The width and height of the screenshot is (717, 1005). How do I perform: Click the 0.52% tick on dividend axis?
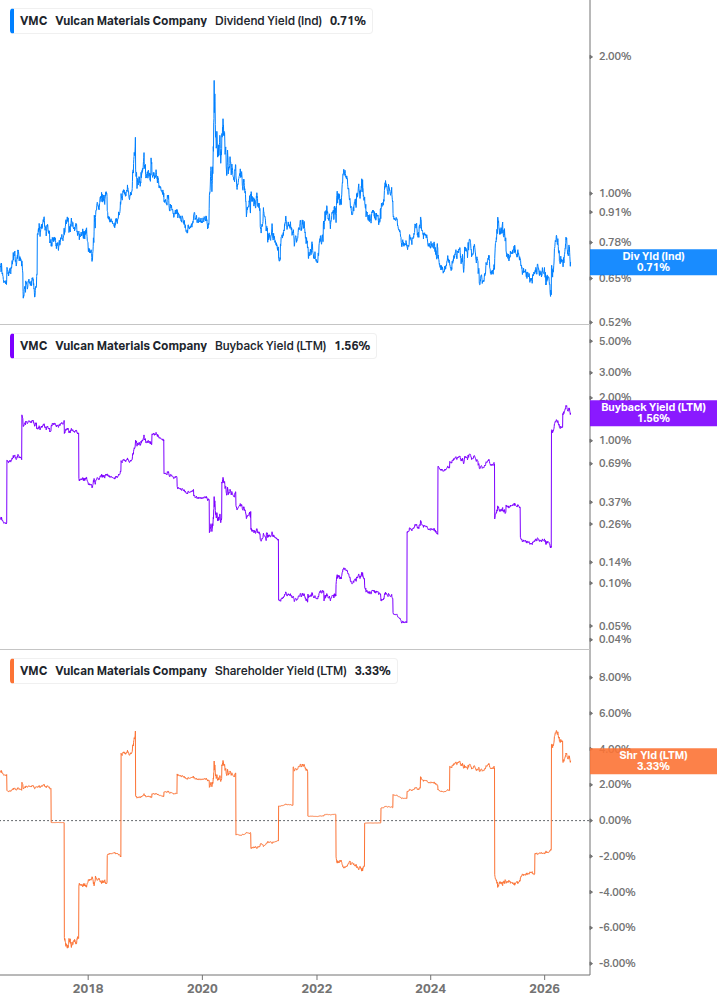[614, 322]
